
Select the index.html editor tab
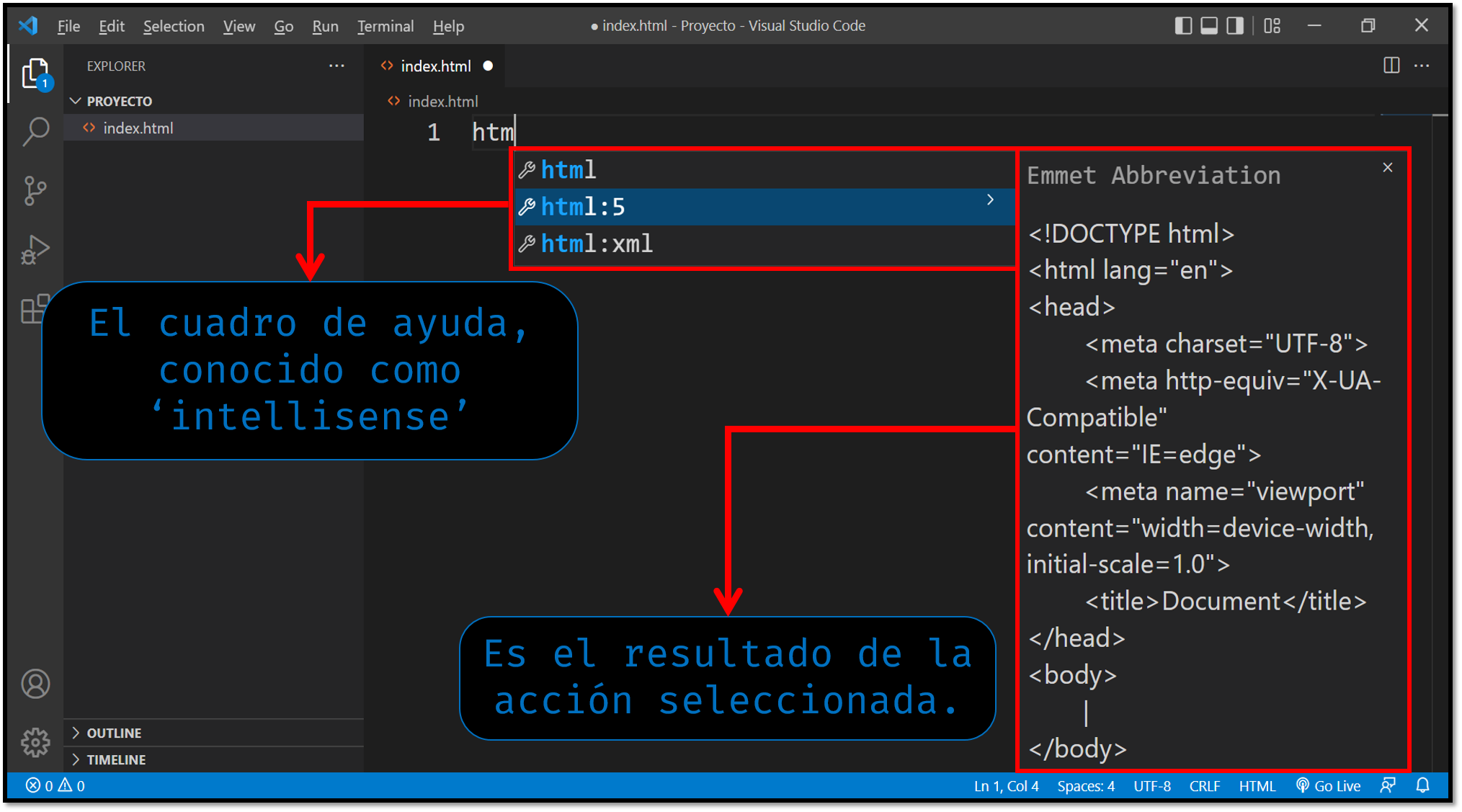point(434,66)
